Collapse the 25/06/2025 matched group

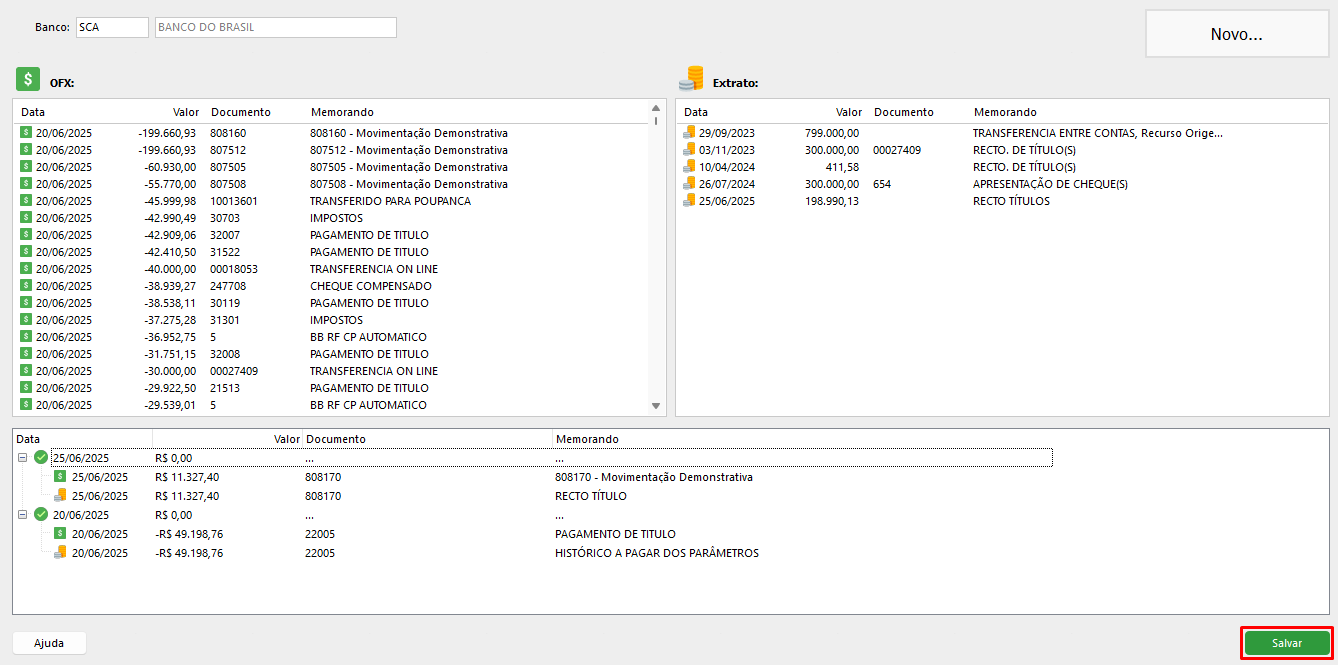(22, 457)
